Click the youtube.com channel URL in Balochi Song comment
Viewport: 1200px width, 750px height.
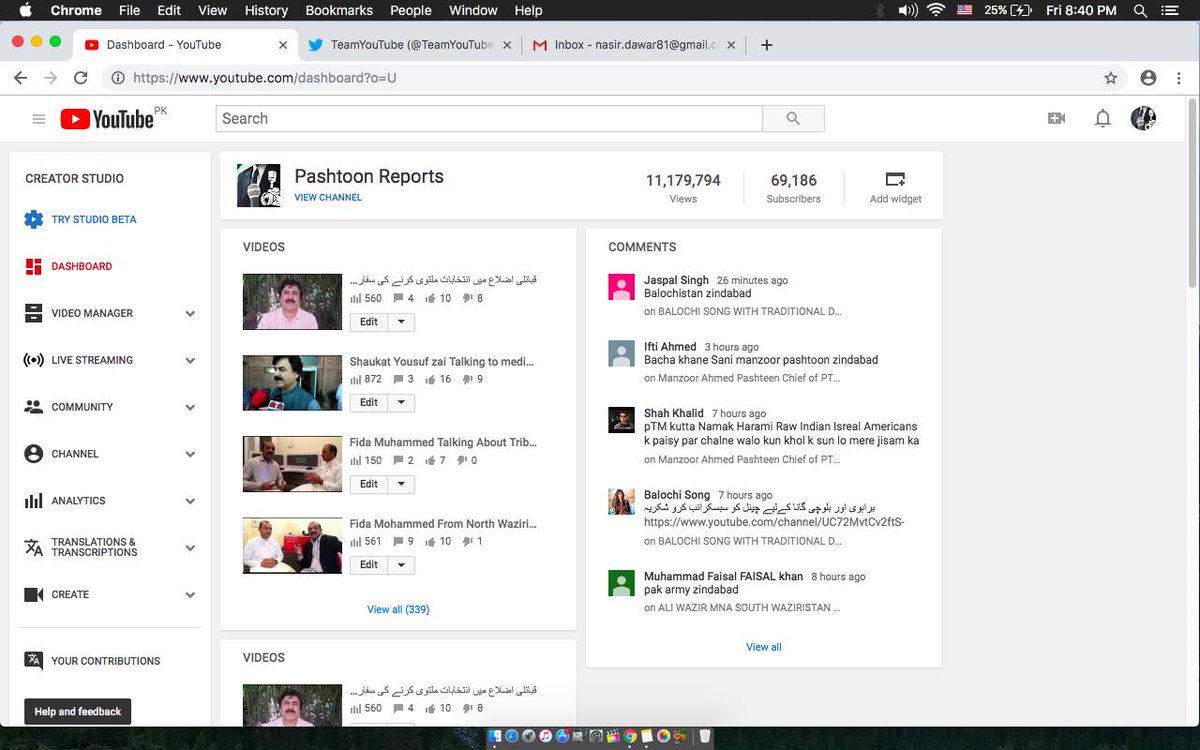(774, 522)
